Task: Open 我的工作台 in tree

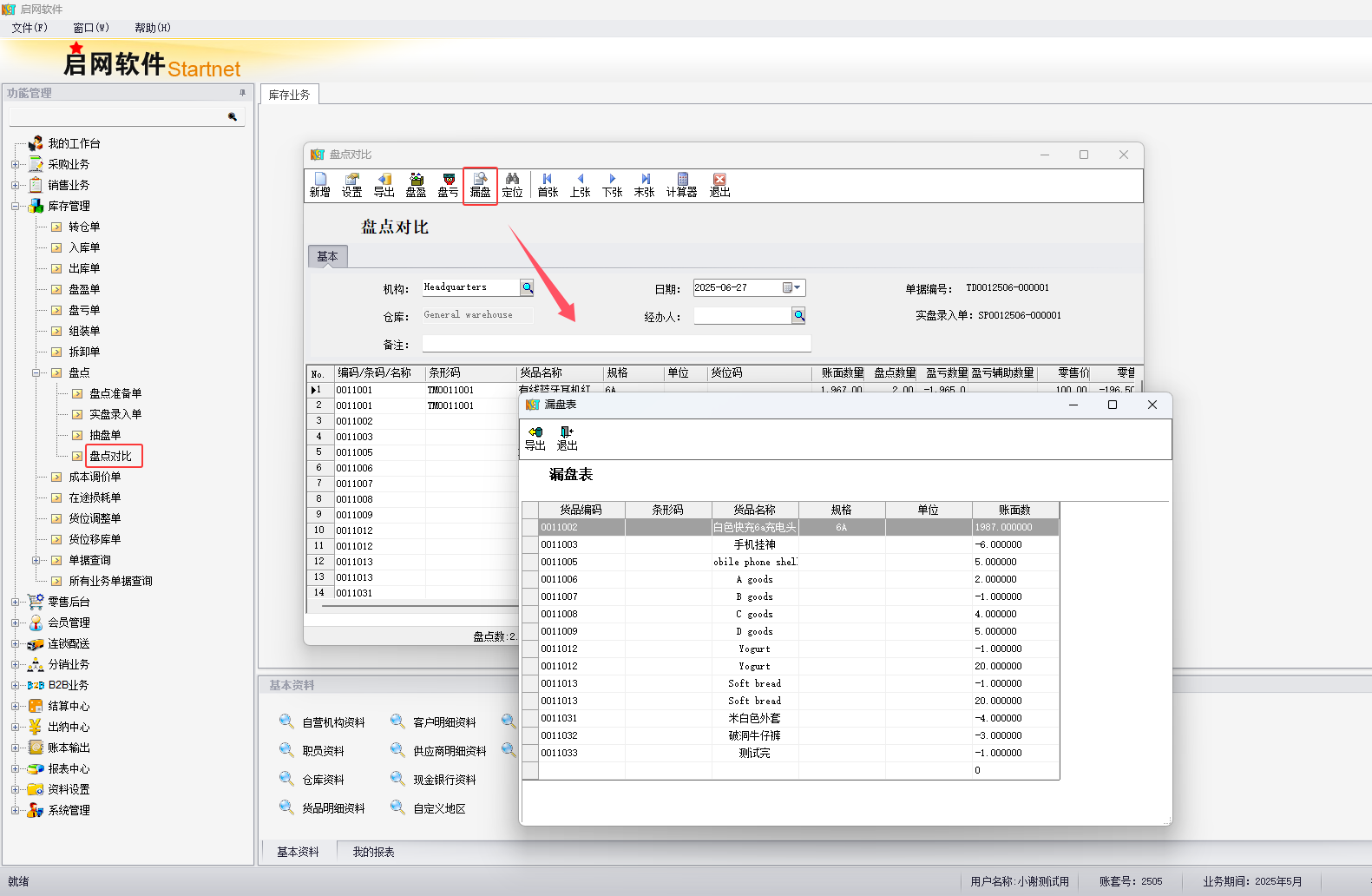Action: [74, 143]
